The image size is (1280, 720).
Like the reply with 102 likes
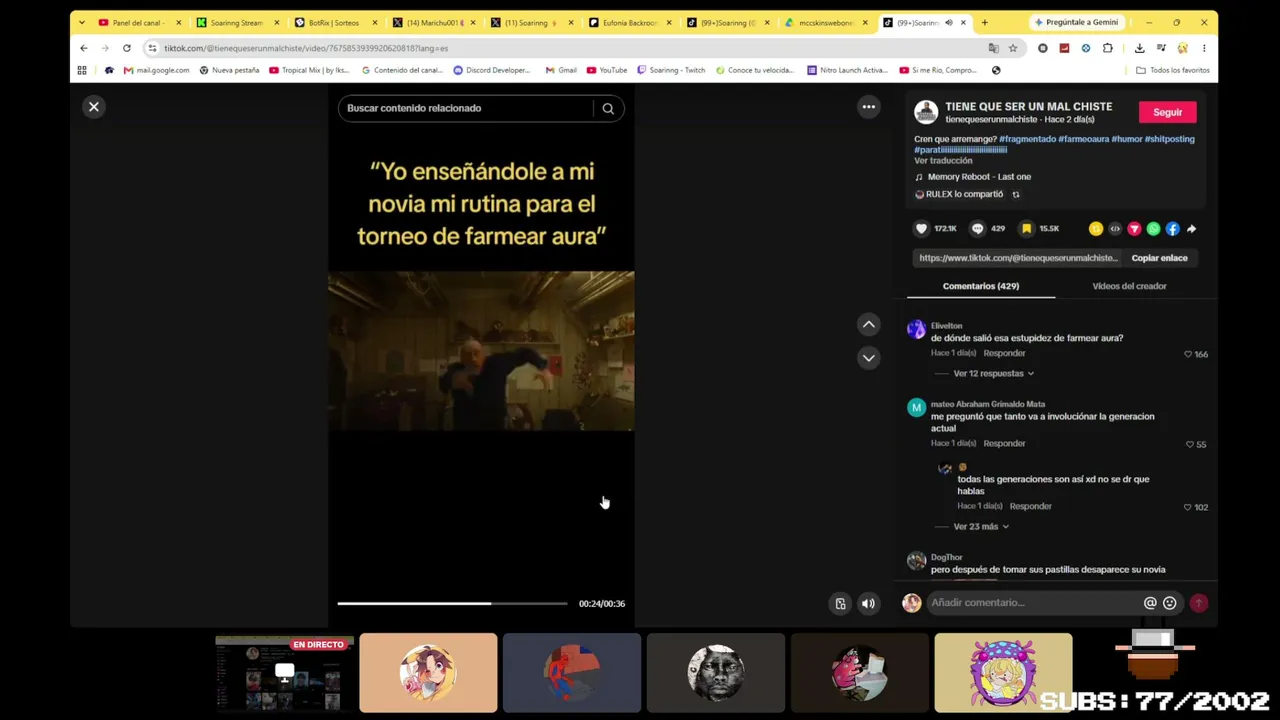1188,507
